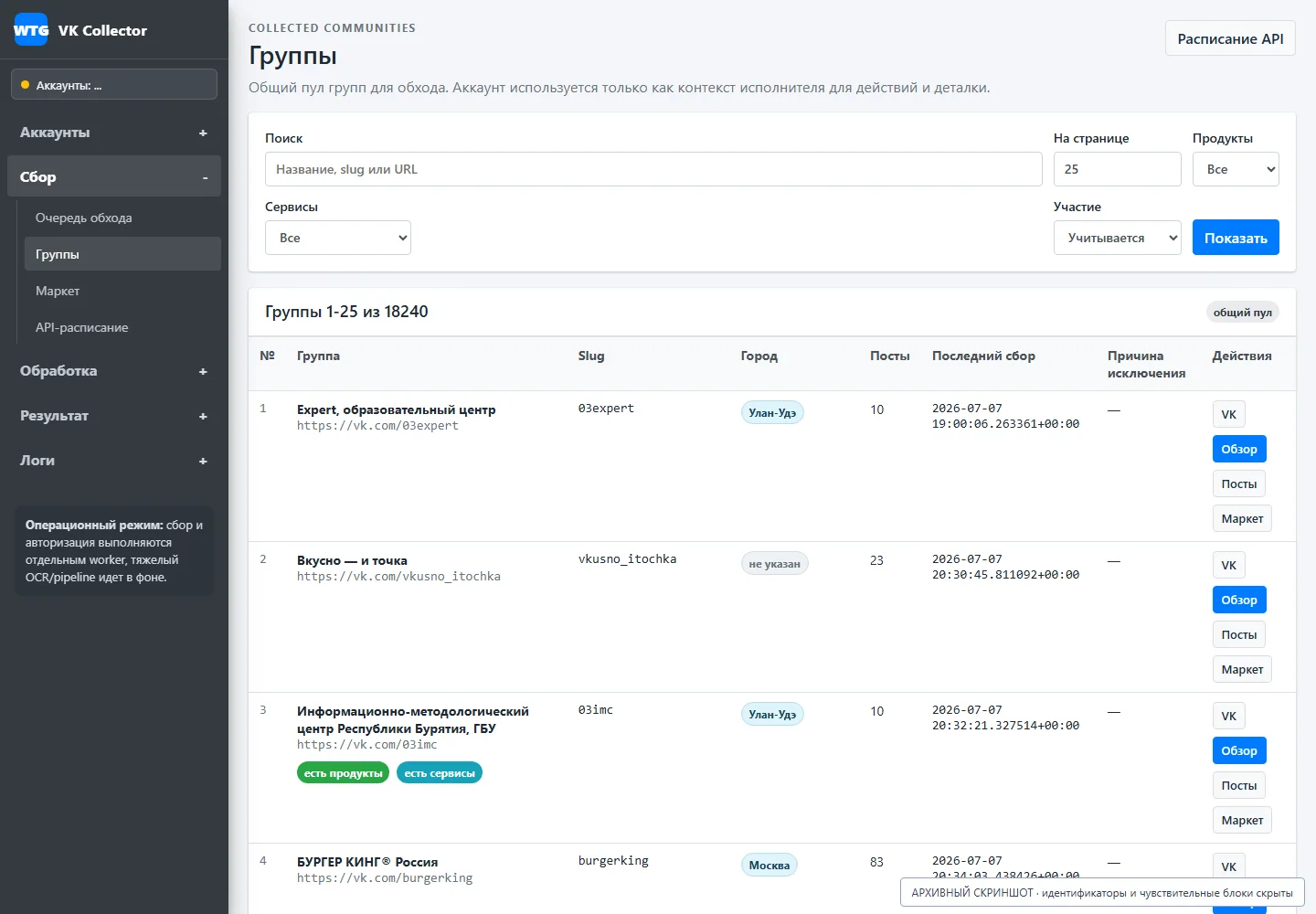The image size is (1316, 914).
Task: View Посты for Expert, образовательный центр
Action: [x=1239, y=484]
